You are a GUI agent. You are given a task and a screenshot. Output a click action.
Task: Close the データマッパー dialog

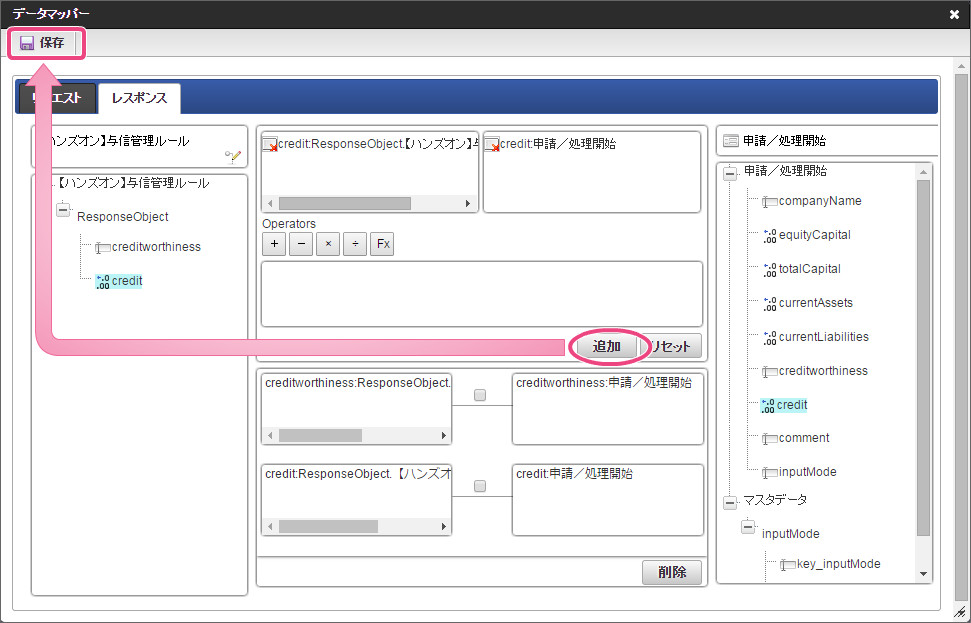click(954, 14)
